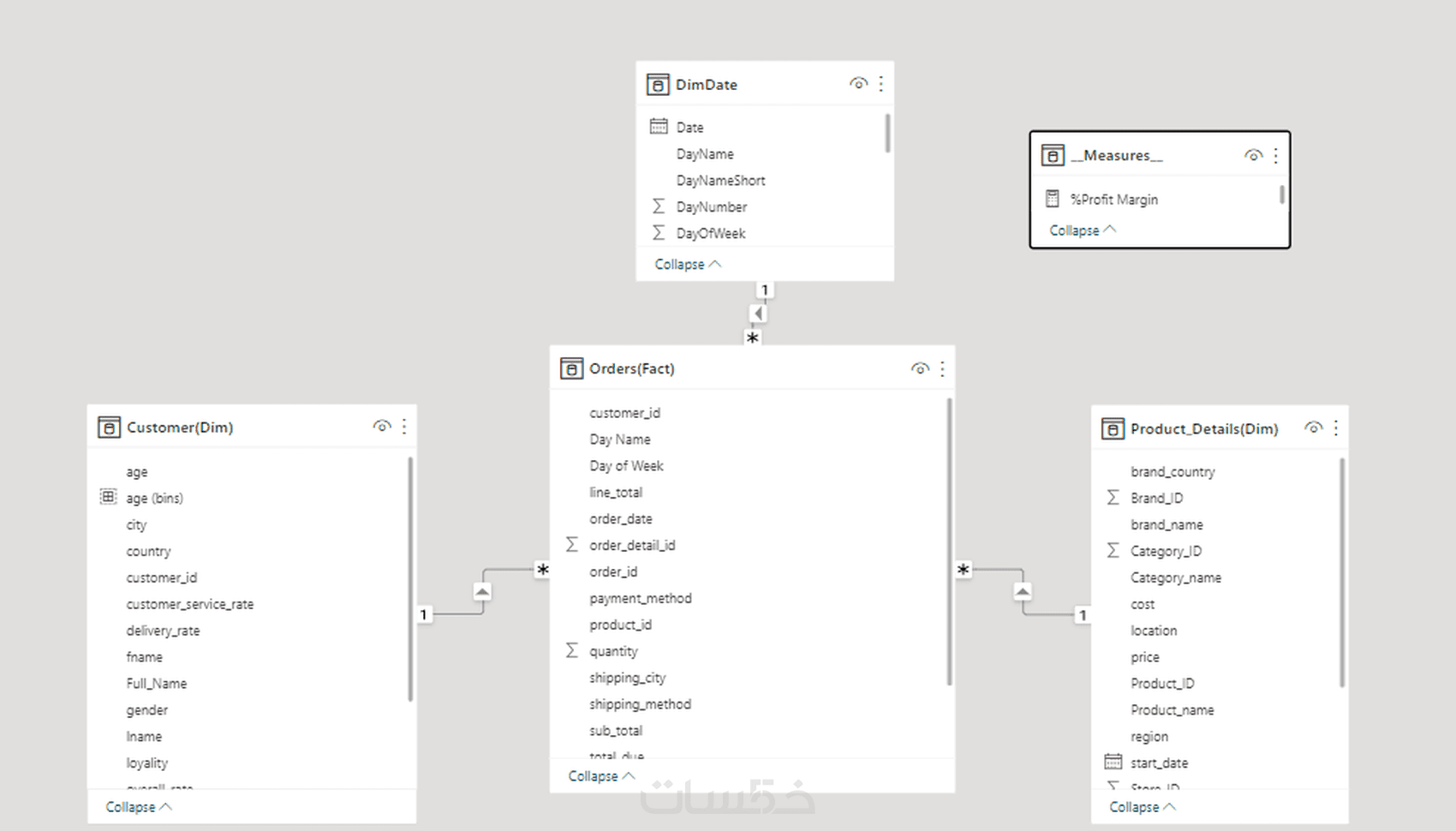Viewport: 1456px width, 831px height.
Task: Click the filter direction arrow between DimDate and Orders
Action: coord(758,314)
